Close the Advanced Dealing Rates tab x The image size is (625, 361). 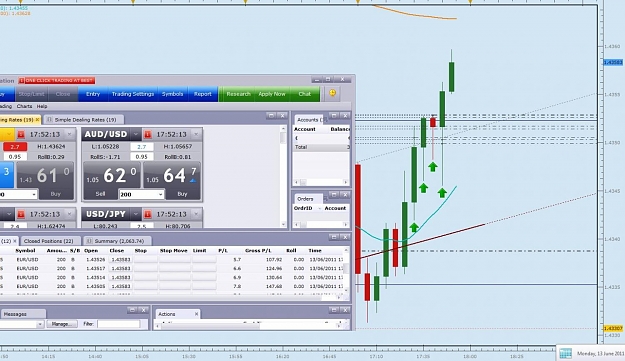pos(37,120)
